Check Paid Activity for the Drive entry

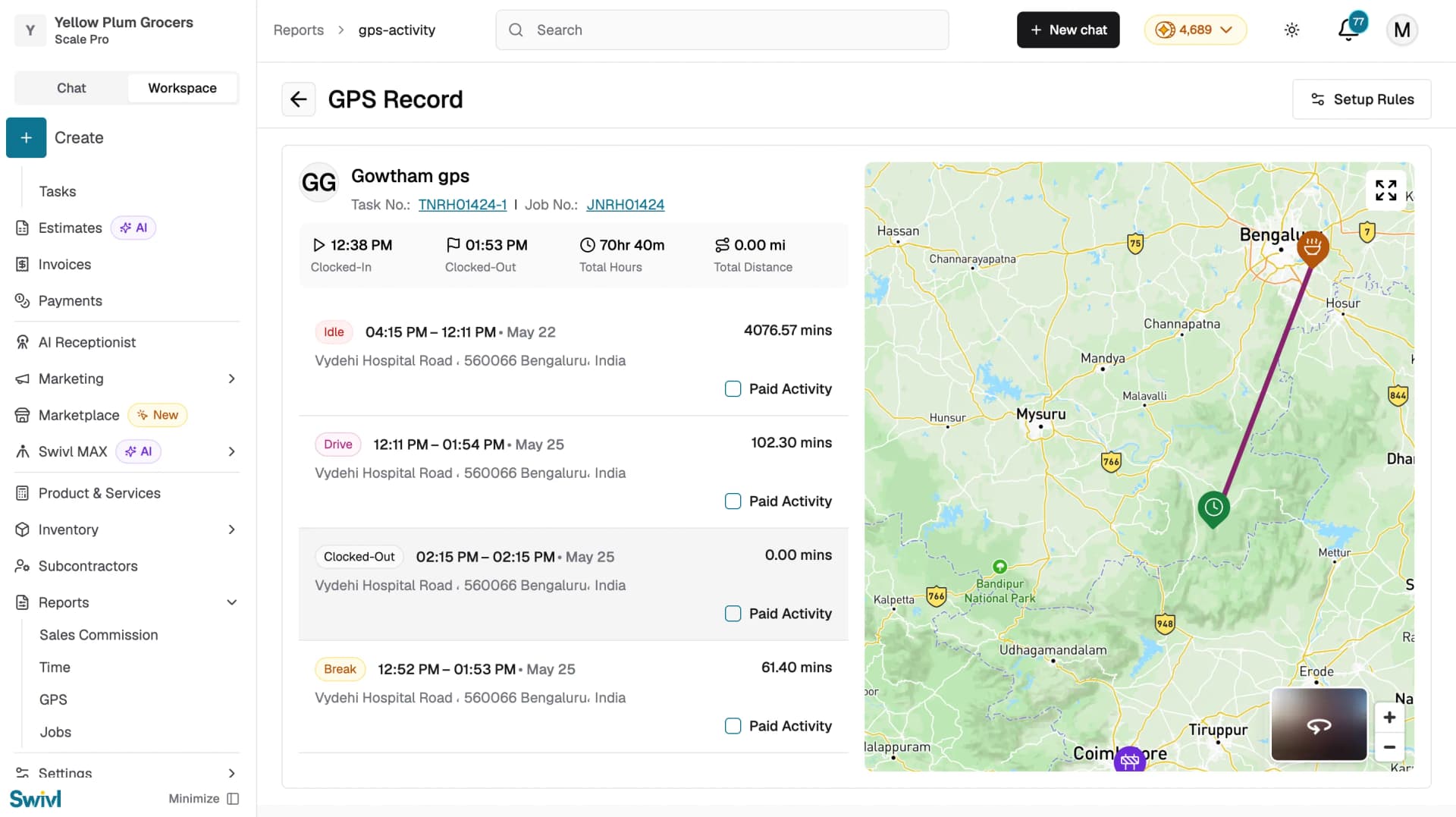tap(733, 501)
